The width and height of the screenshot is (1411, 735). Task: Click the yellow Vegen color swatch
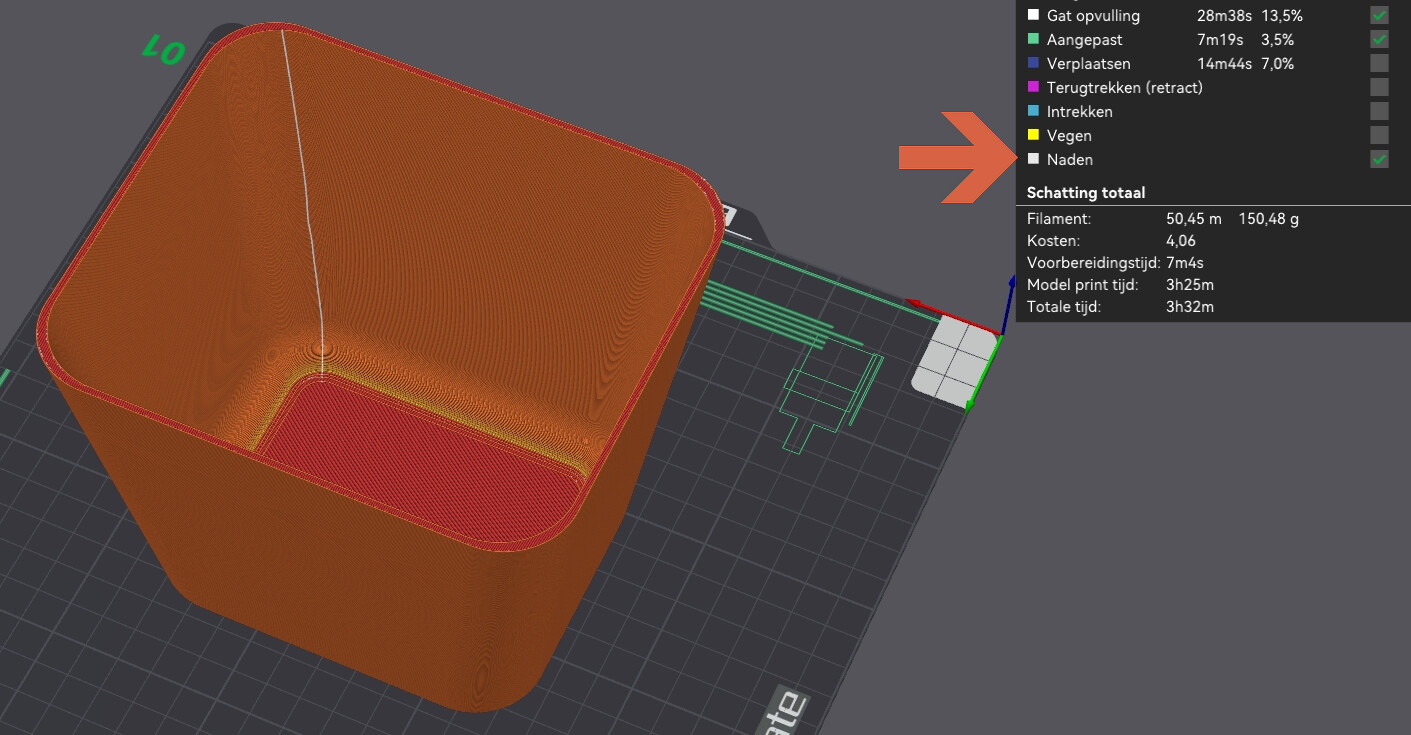(1033, 136)
